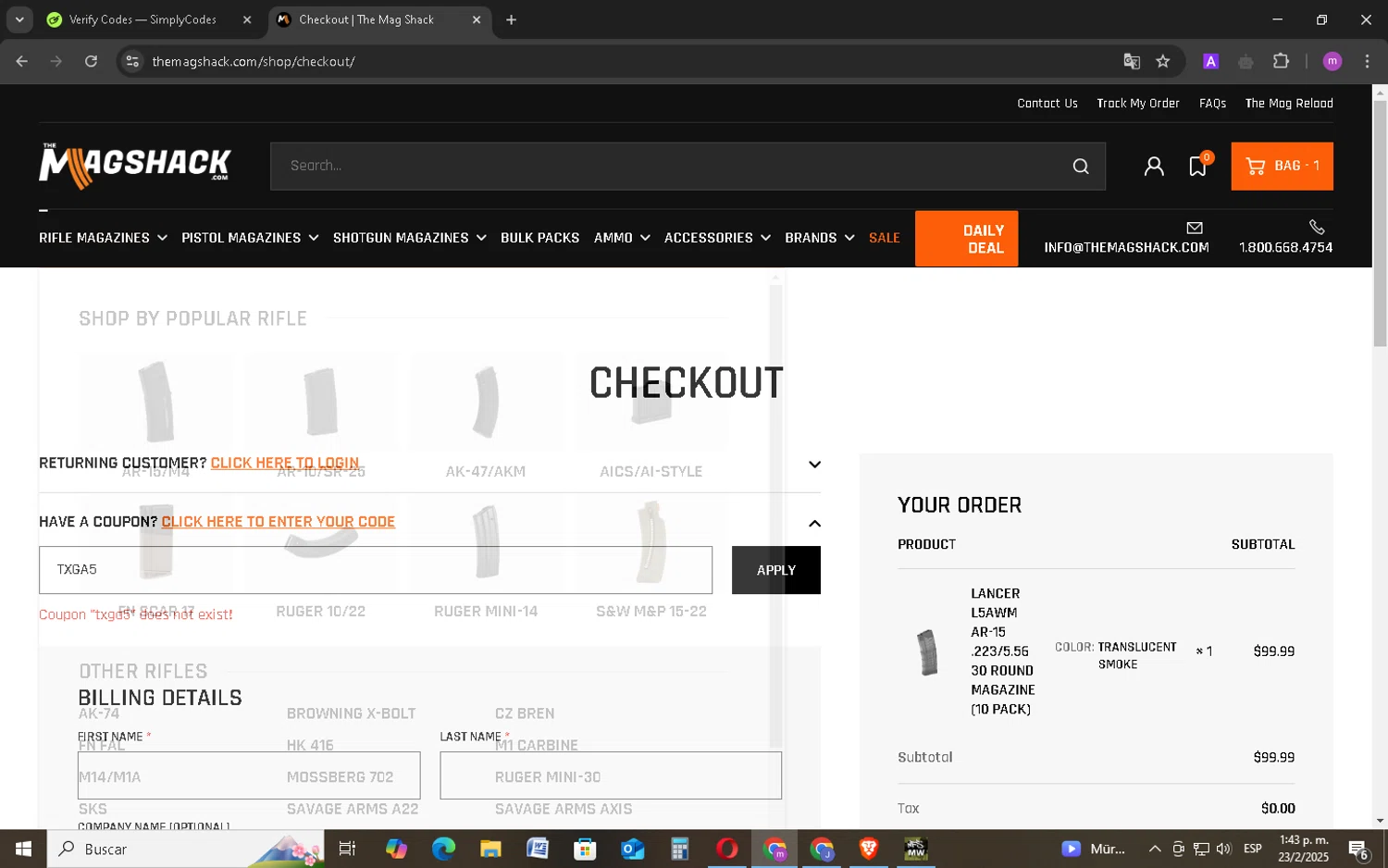Open Outlook from taskbar
The image size is (1388, 868).
pos(632,849)
